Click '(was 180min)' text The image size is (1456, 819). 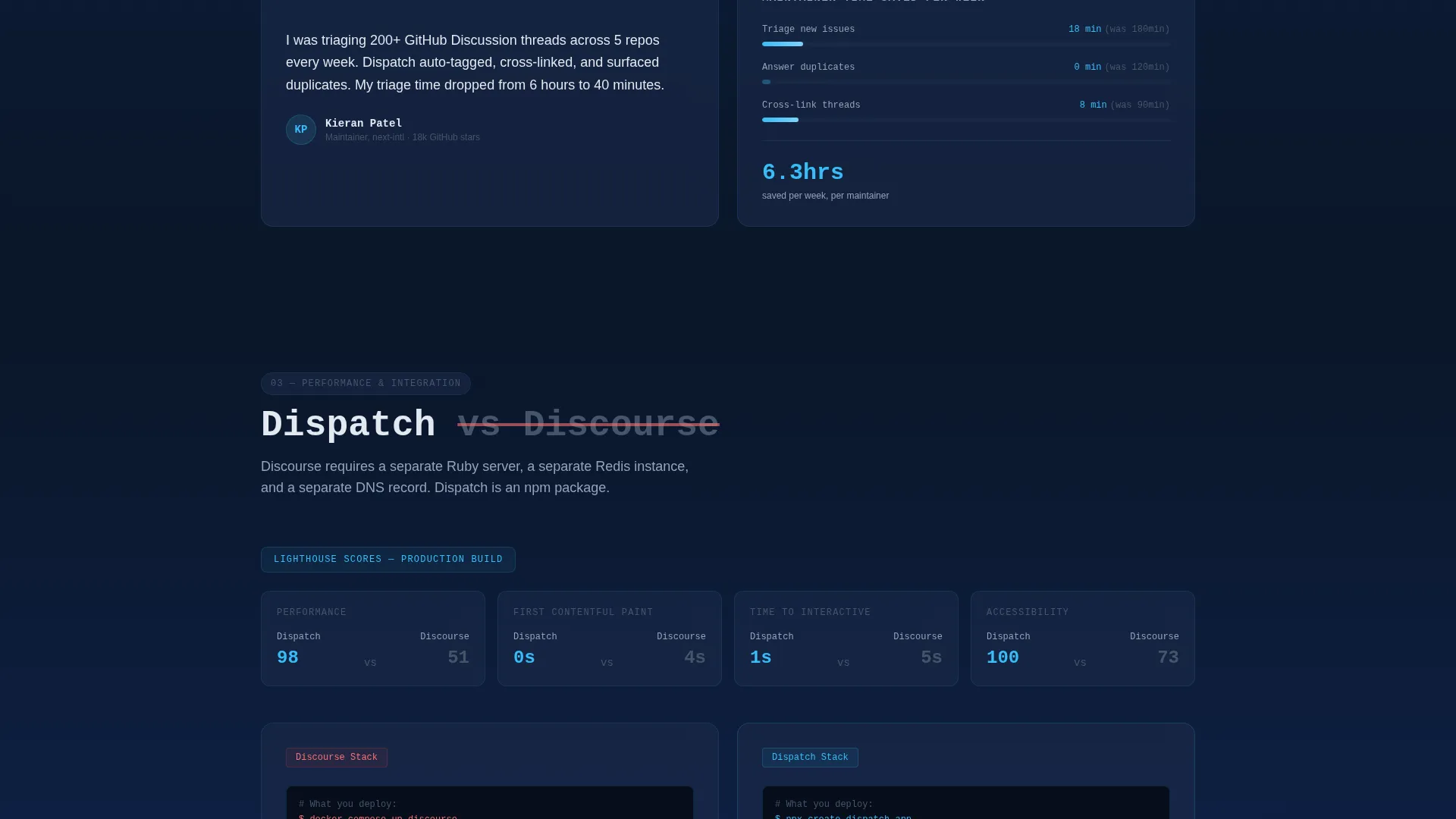(1137, 30)
